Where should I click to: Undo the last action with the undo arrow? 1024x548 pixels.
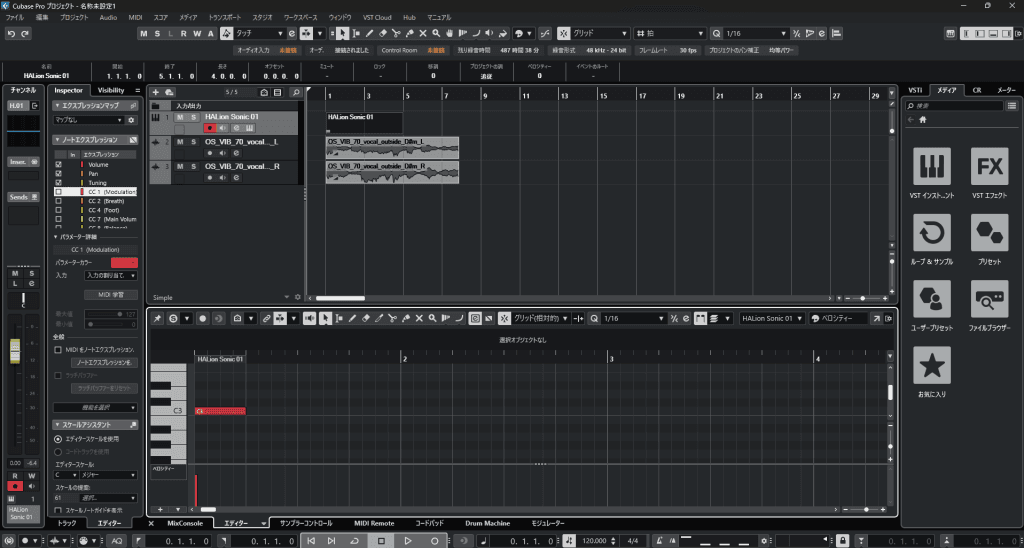[x=11, y=33]
